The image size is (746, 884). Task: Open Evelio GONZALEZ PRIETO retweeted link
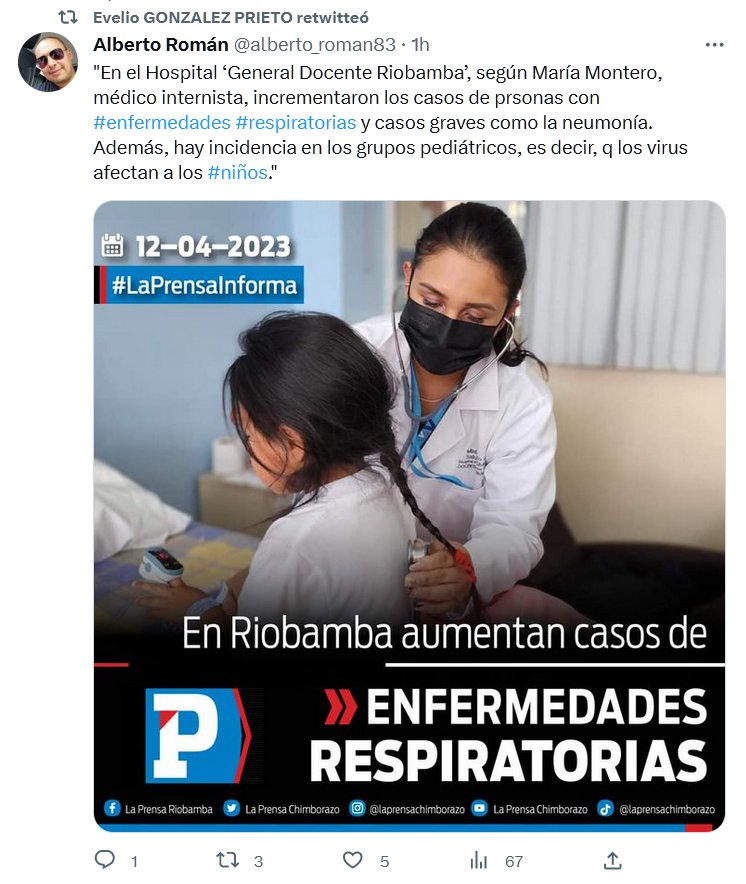coord(231,17)
